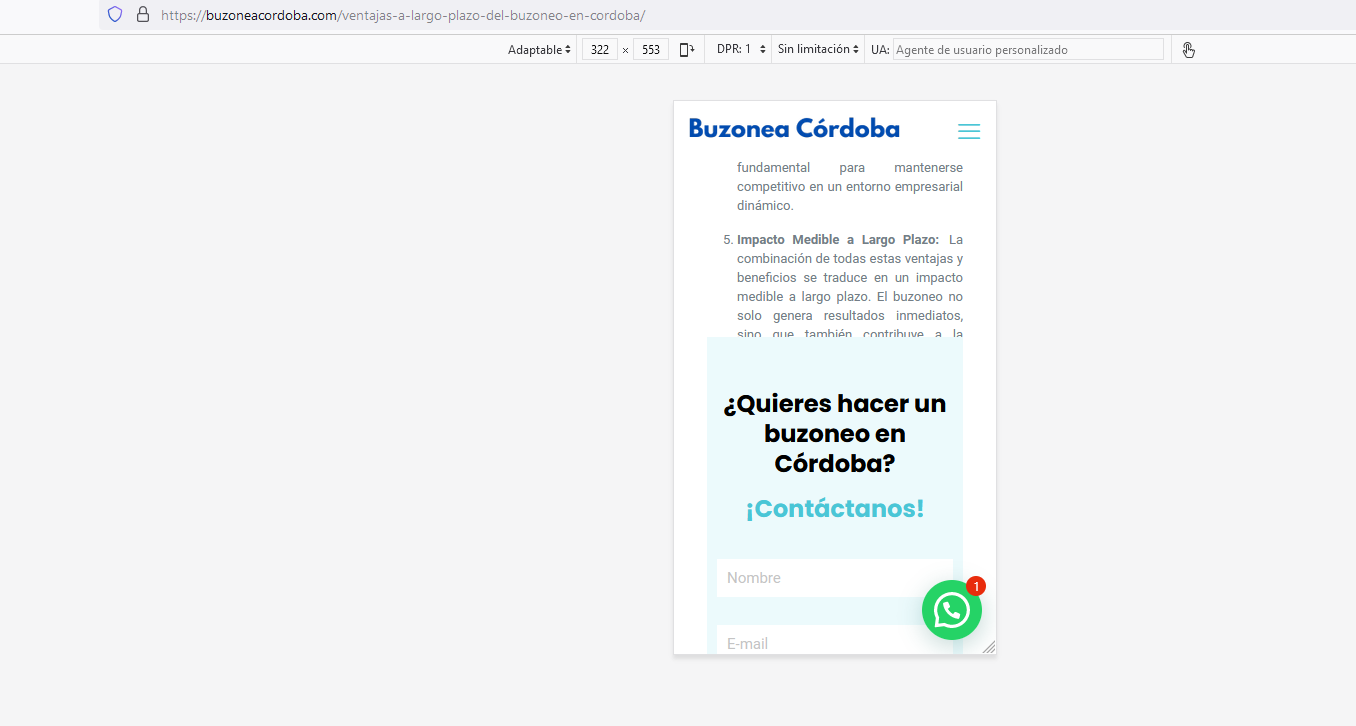Open the Adaptable device dropdown
Viewport: 1356px width, 726px height.
(539, 49)
